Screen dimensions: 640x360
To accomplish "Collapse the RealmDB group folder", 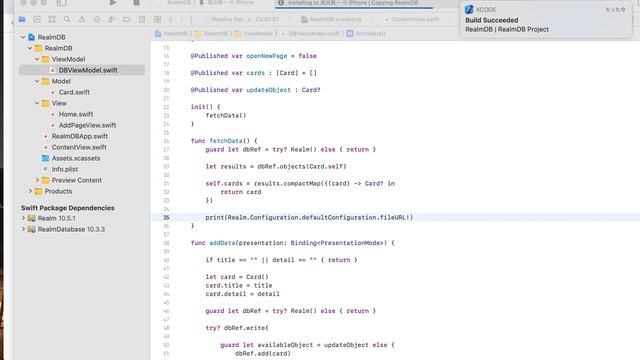I will (30, 48).
